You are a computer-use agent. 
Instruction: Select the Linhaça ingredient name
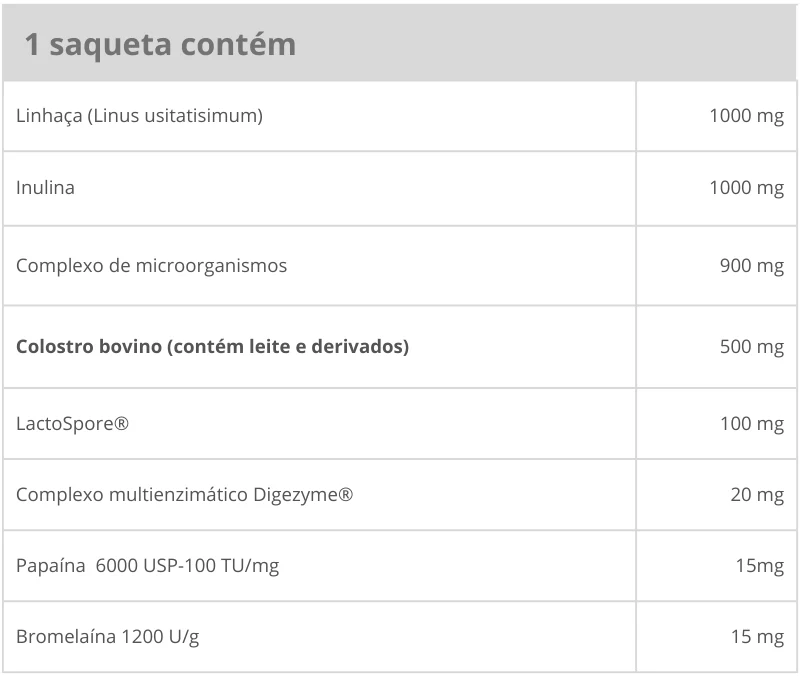click(x=49, y=116)
